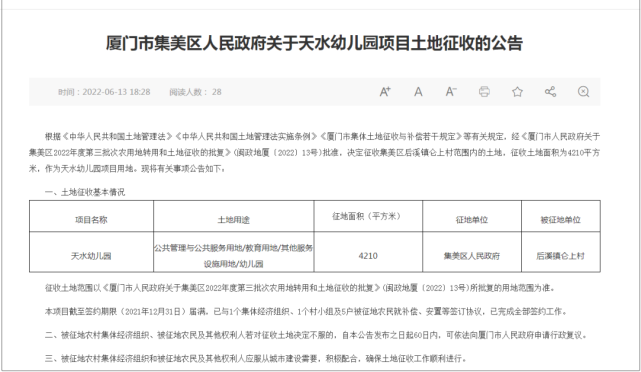Click the star favorite icon
The height and width of the screenshot is (372, 641).
tap(518, 92)
